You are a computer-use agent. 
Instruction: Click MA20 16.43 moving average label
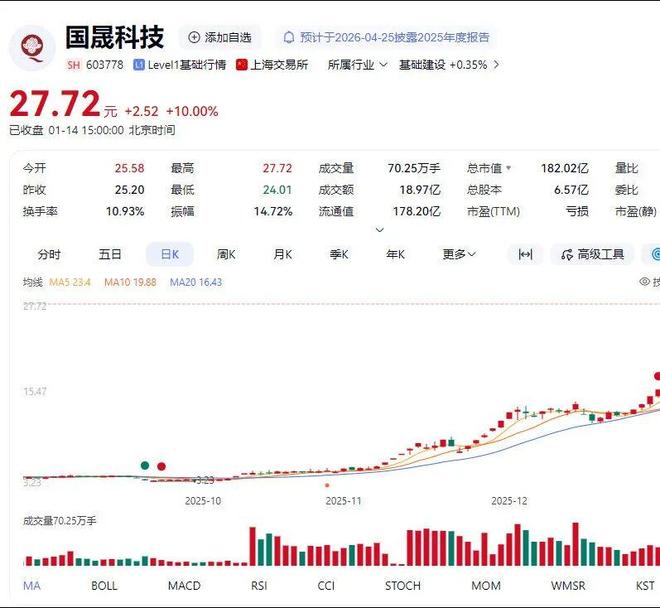196,282
